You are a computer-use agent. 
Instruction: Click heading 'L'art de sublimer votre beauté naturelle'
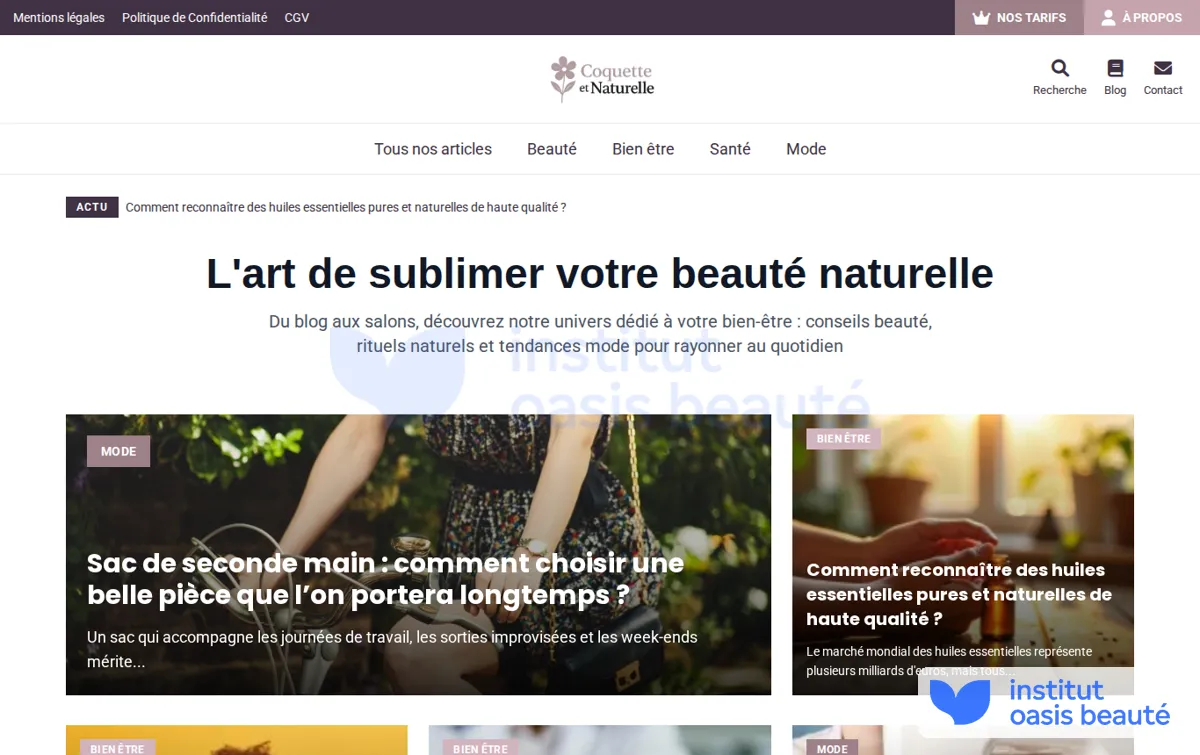click(600, 273)
